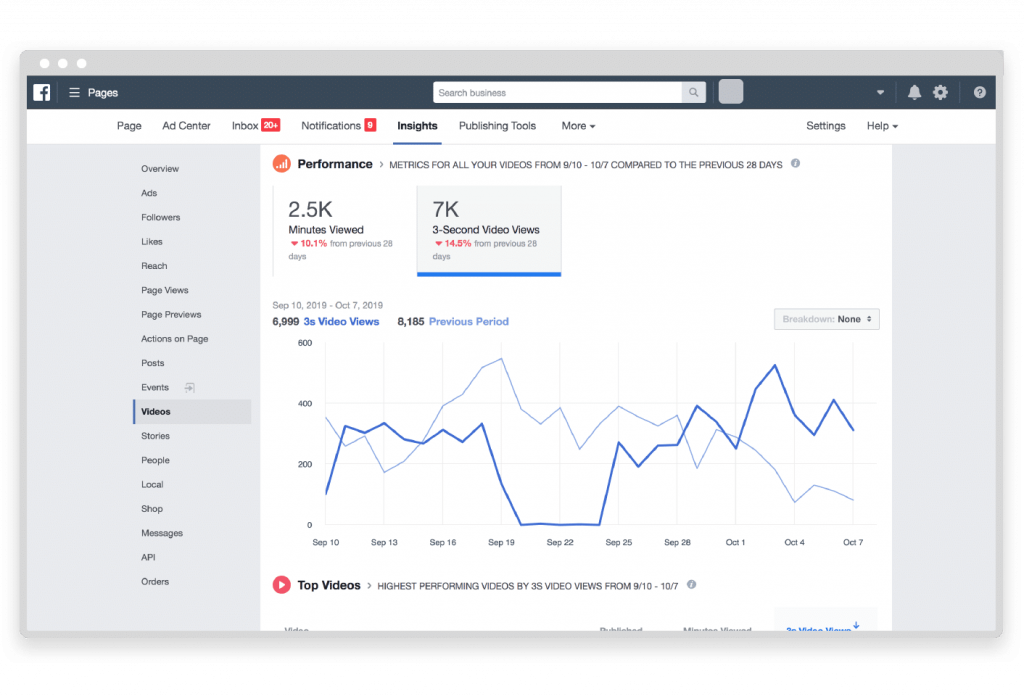The height and width of the screenshot is (696, 1024).
Task: Click the help question mark icon
Action: point(979,91)
